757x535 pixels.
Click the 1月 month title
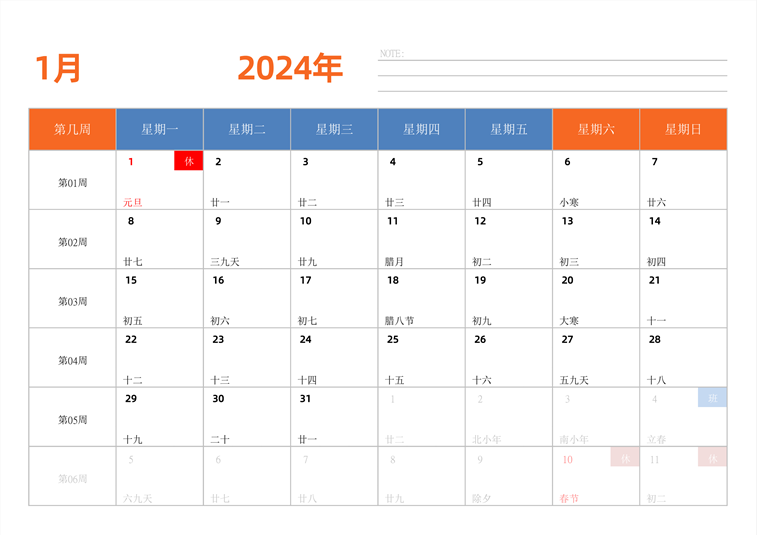coord(58,68)
